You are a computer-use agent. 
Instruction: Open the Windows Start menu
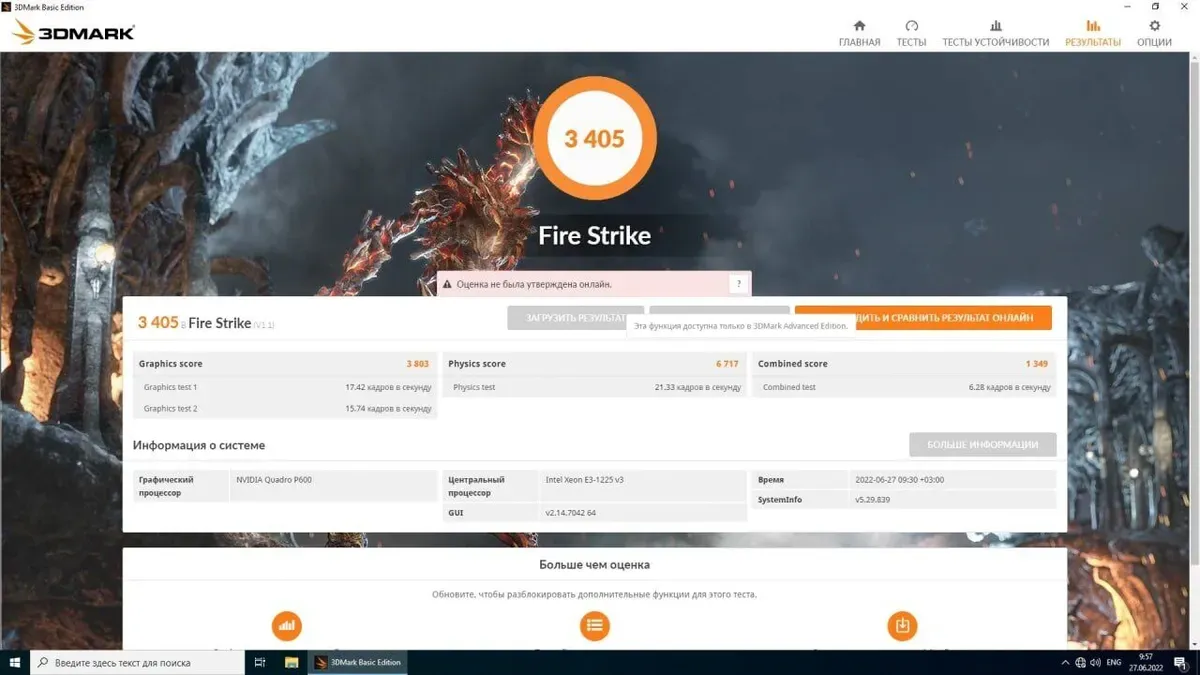[15, 662]
